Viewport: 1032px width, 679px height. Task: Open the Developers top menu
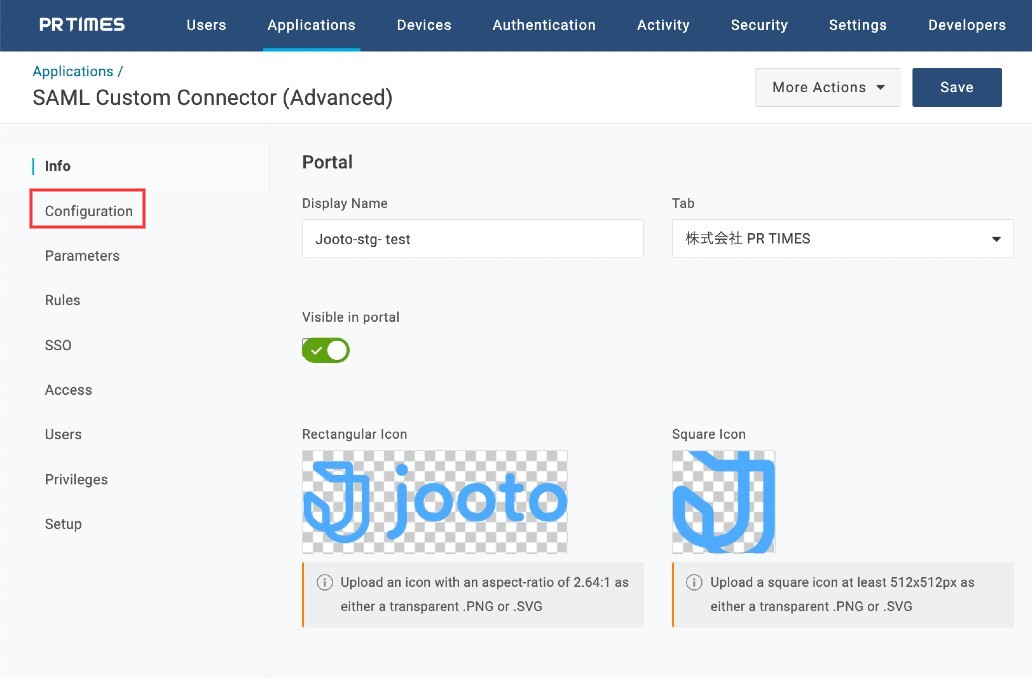pyautogui.click(x=966, y=25)
